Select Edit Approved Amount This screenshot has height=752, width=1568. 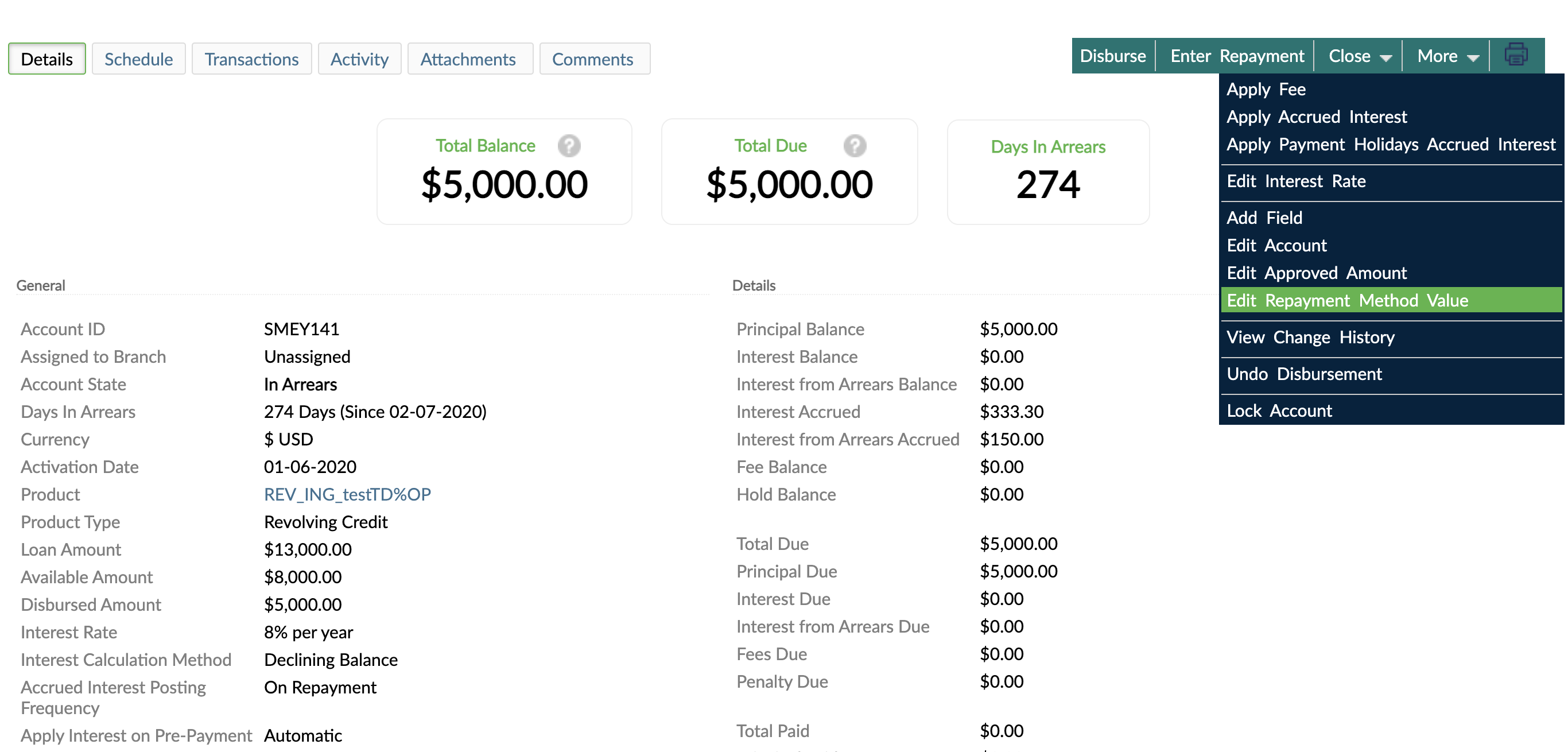coord(1317,272)
